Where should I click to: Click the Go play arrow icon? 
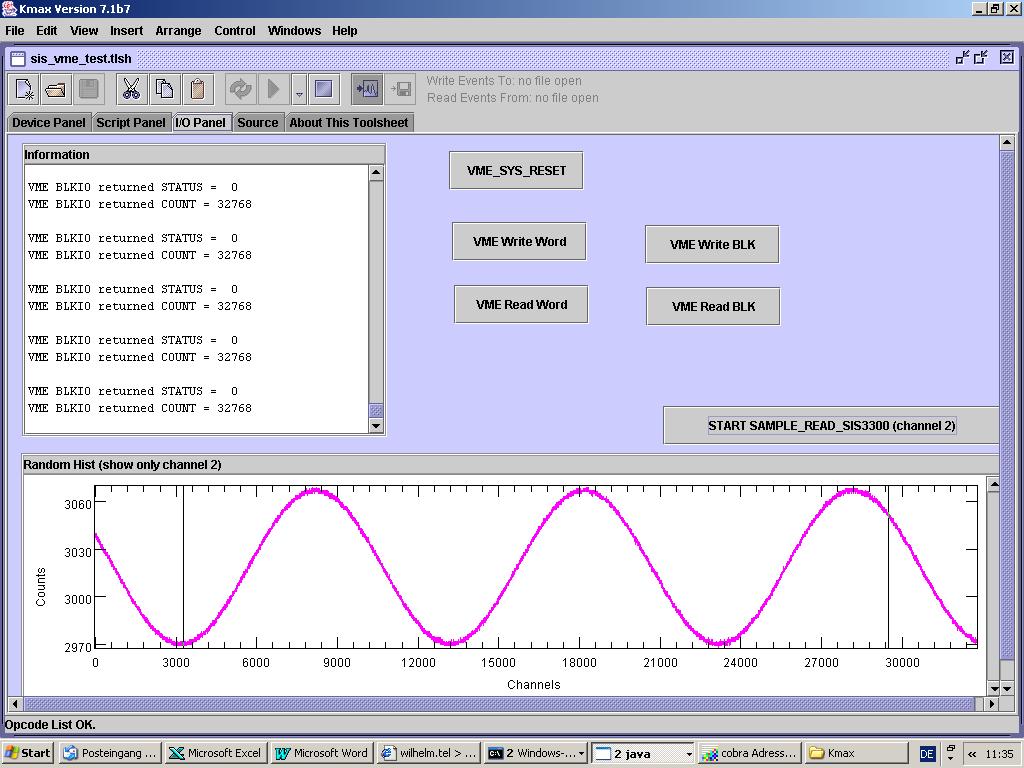pos(274,89)
